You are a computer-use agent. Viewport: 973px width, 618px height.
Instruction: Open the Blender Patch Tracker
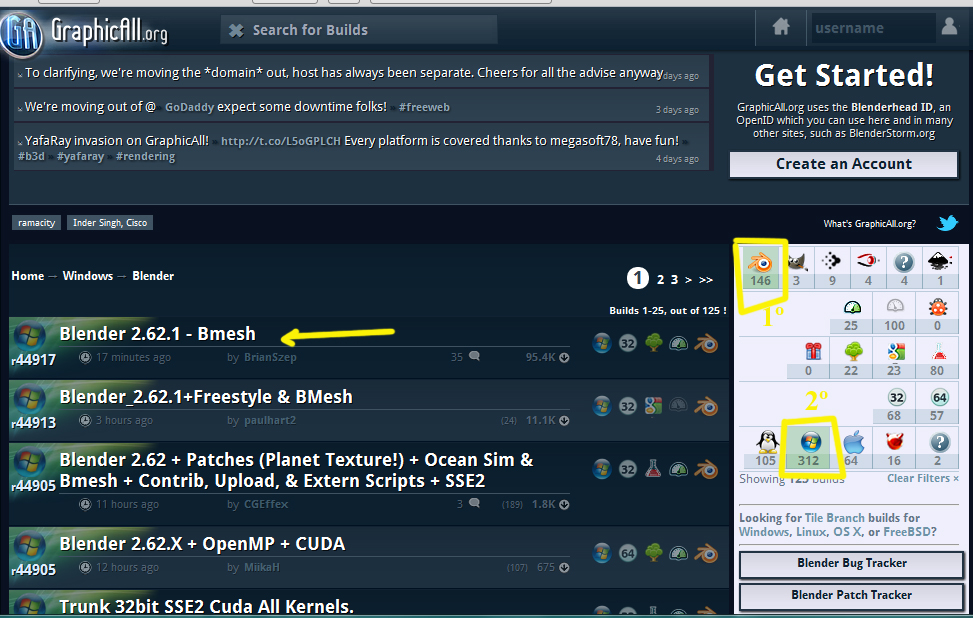pos(851,596)
